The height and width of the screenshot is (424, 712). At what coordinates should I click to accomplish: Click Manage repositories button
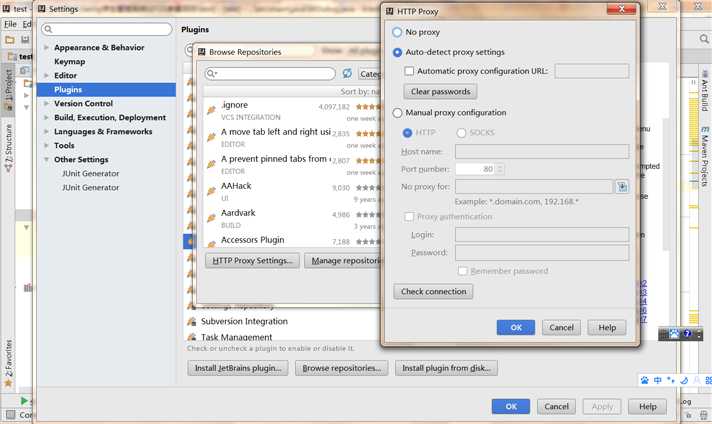pos(343,261)
